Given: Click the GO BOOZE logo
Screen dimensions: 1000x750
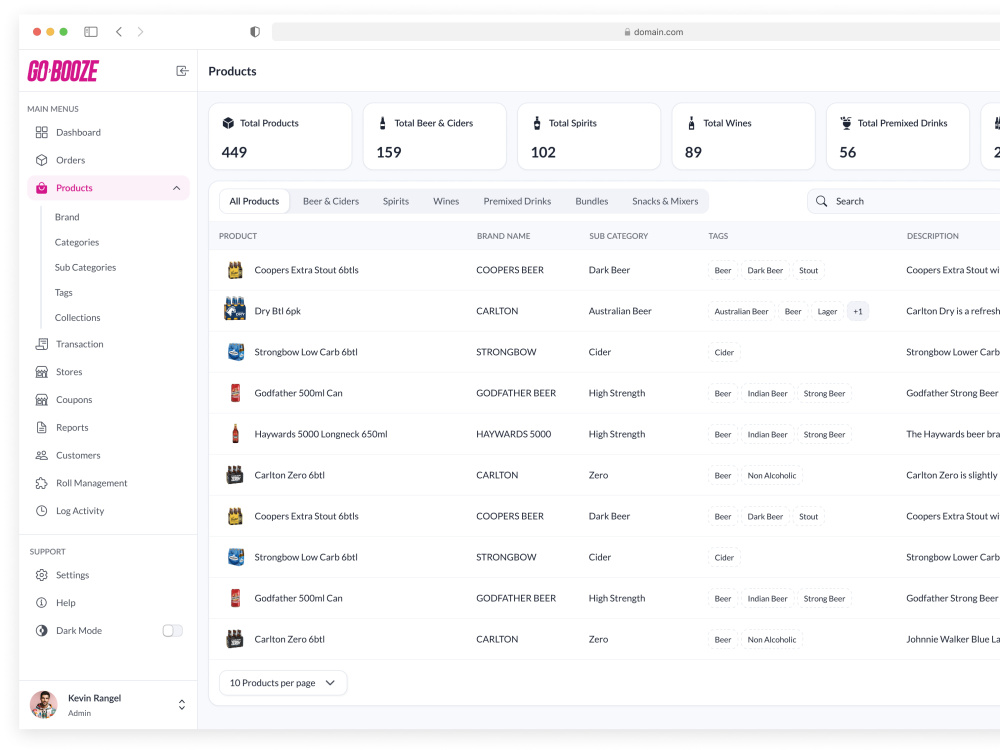Looking at the screenshot, I should coord(62,71).
